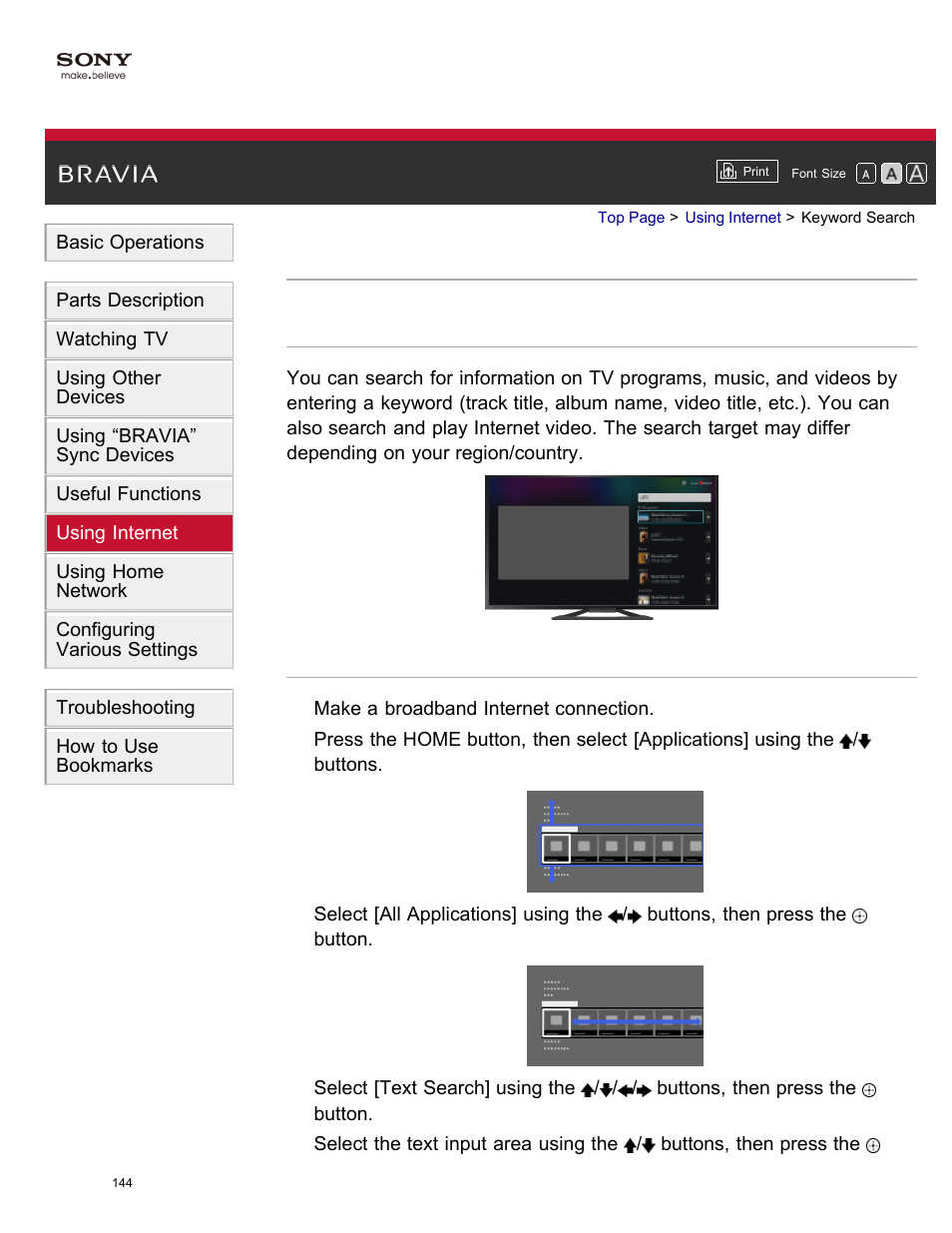Open Using Other Devices section
The image size is (952, 1233).
tap(139, 387)
